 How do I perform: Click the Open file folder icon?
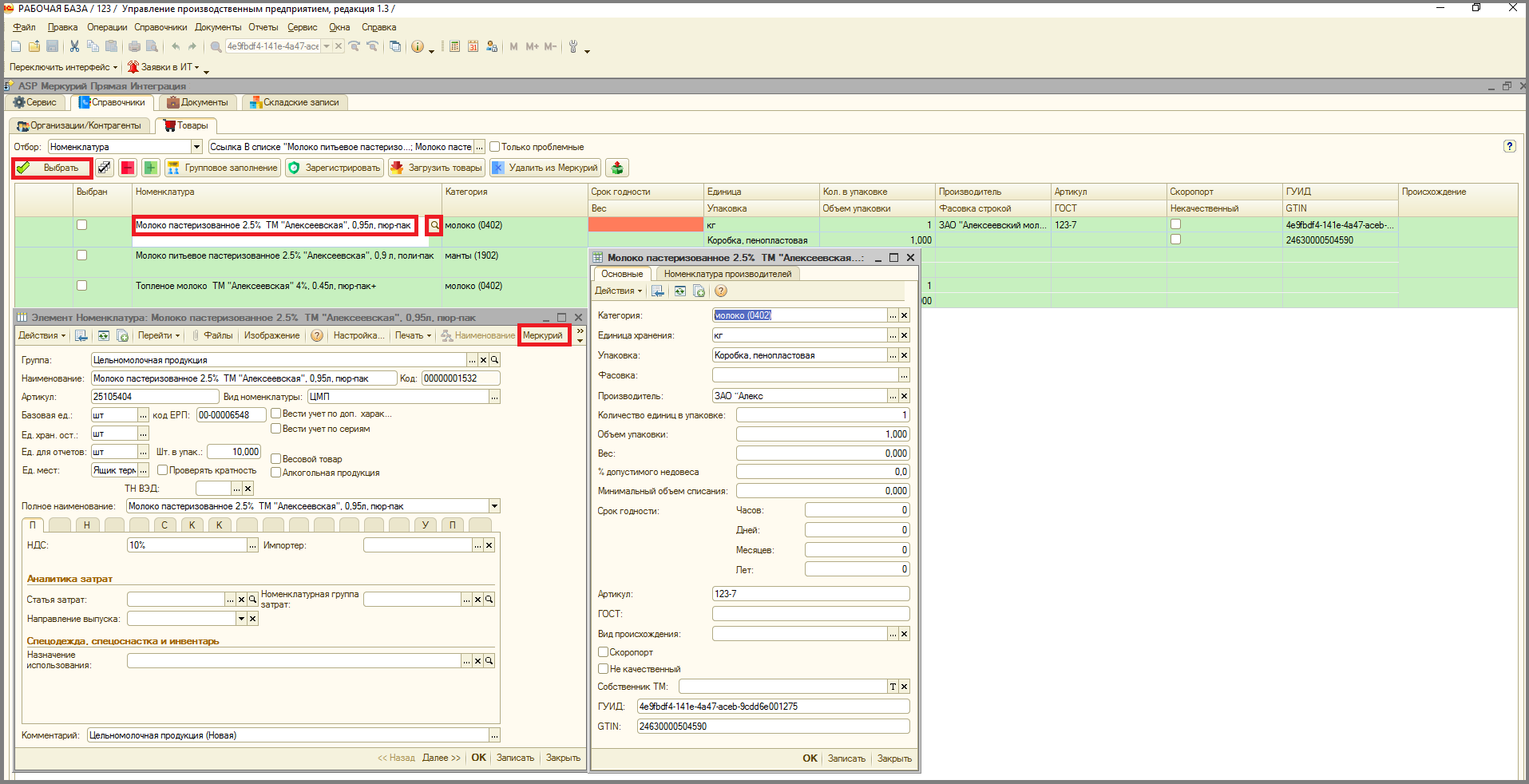pyautogui.click(x=34, y=46)
